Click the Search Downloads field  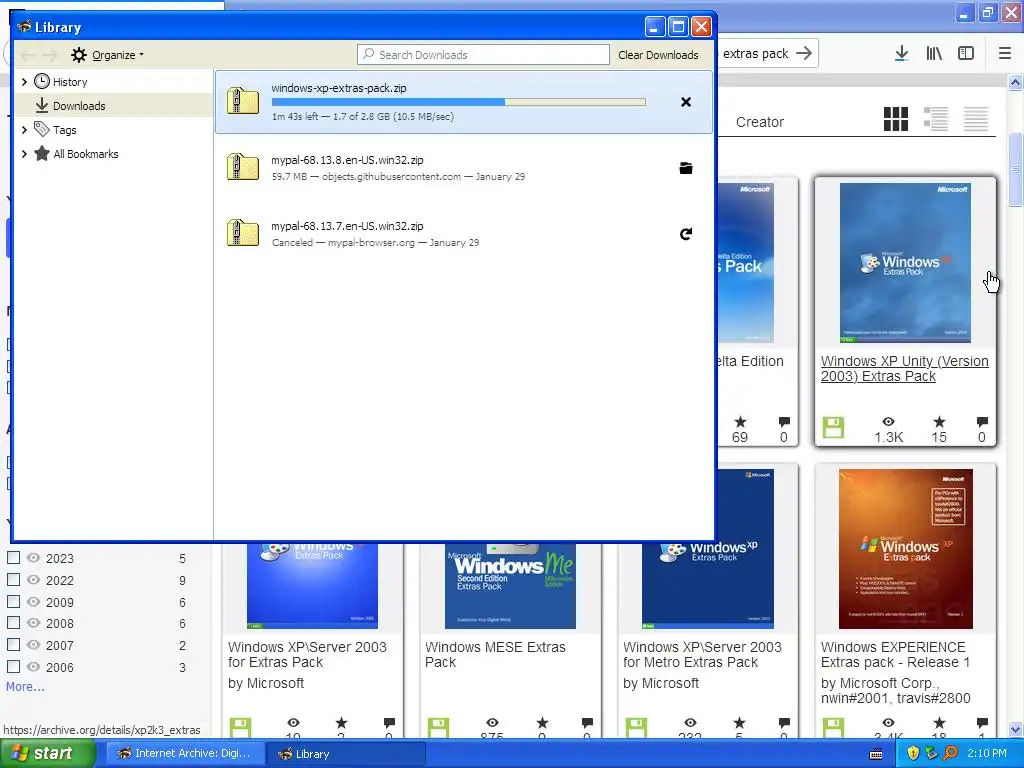483,55
